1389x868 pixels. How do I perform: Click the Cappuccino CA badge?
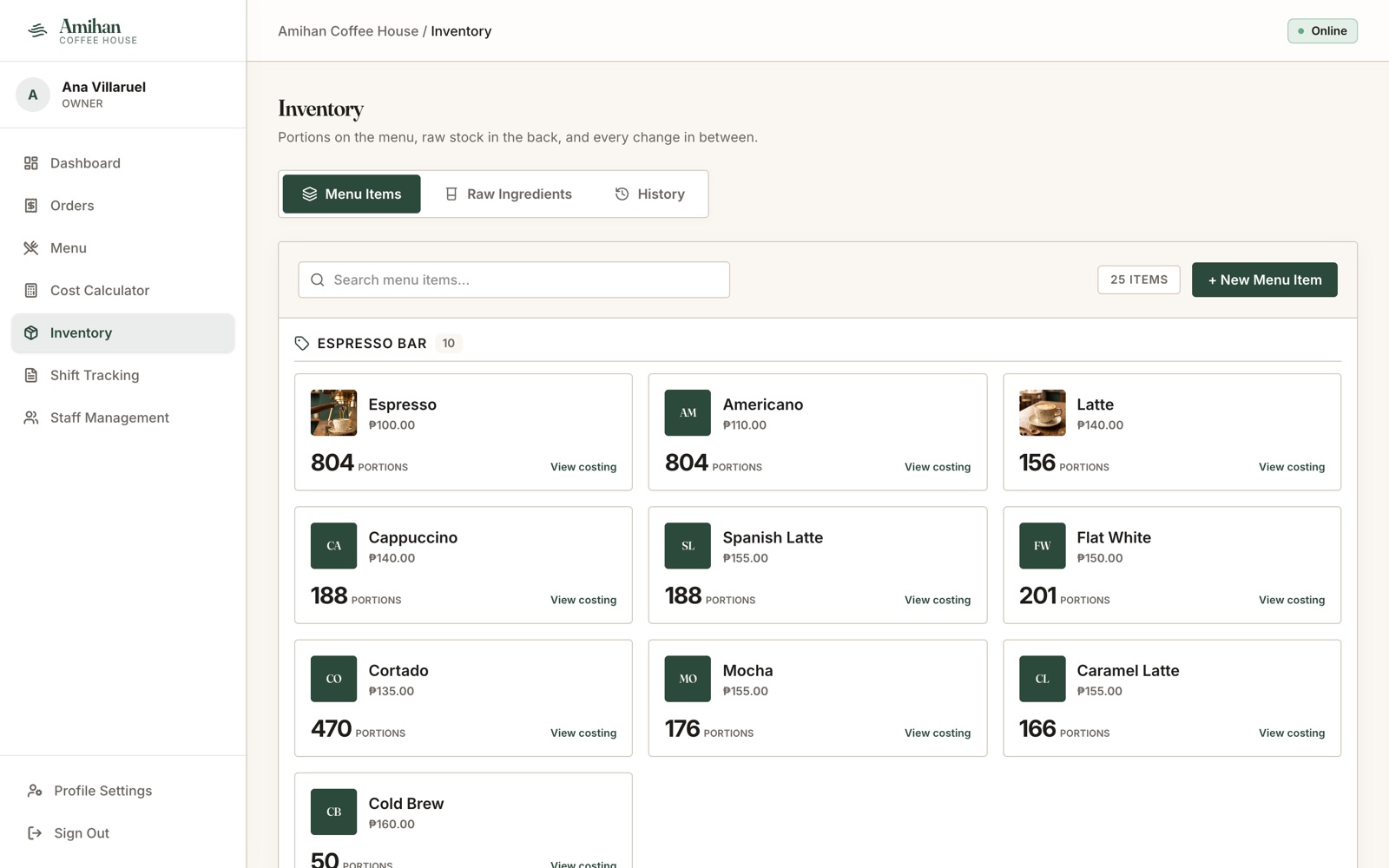tap(333, 546)
